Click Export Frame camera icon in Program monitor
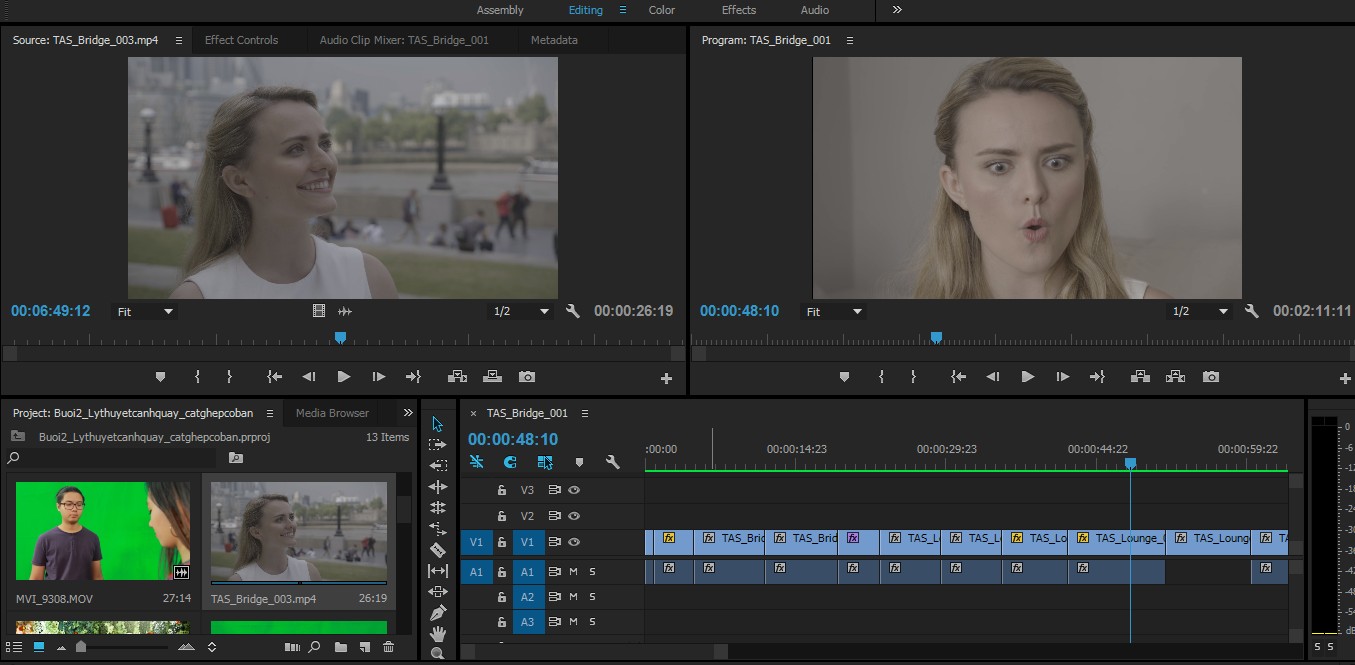Image resolution: width=1355 pixels, height=665 pixels. (x=1211, y=377)
